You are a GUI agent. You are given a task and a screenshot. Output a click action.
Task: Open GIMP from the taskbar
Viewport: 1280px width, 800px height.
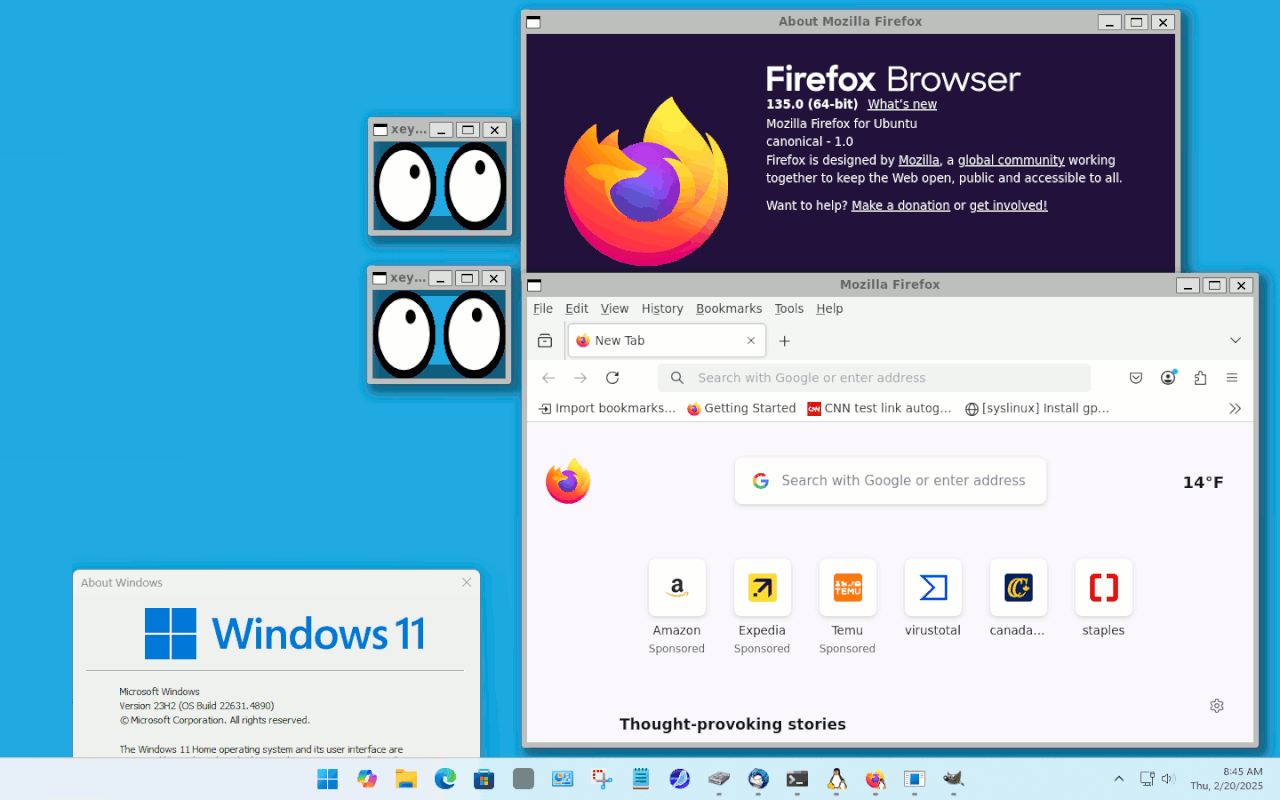(x=954, y=778)
